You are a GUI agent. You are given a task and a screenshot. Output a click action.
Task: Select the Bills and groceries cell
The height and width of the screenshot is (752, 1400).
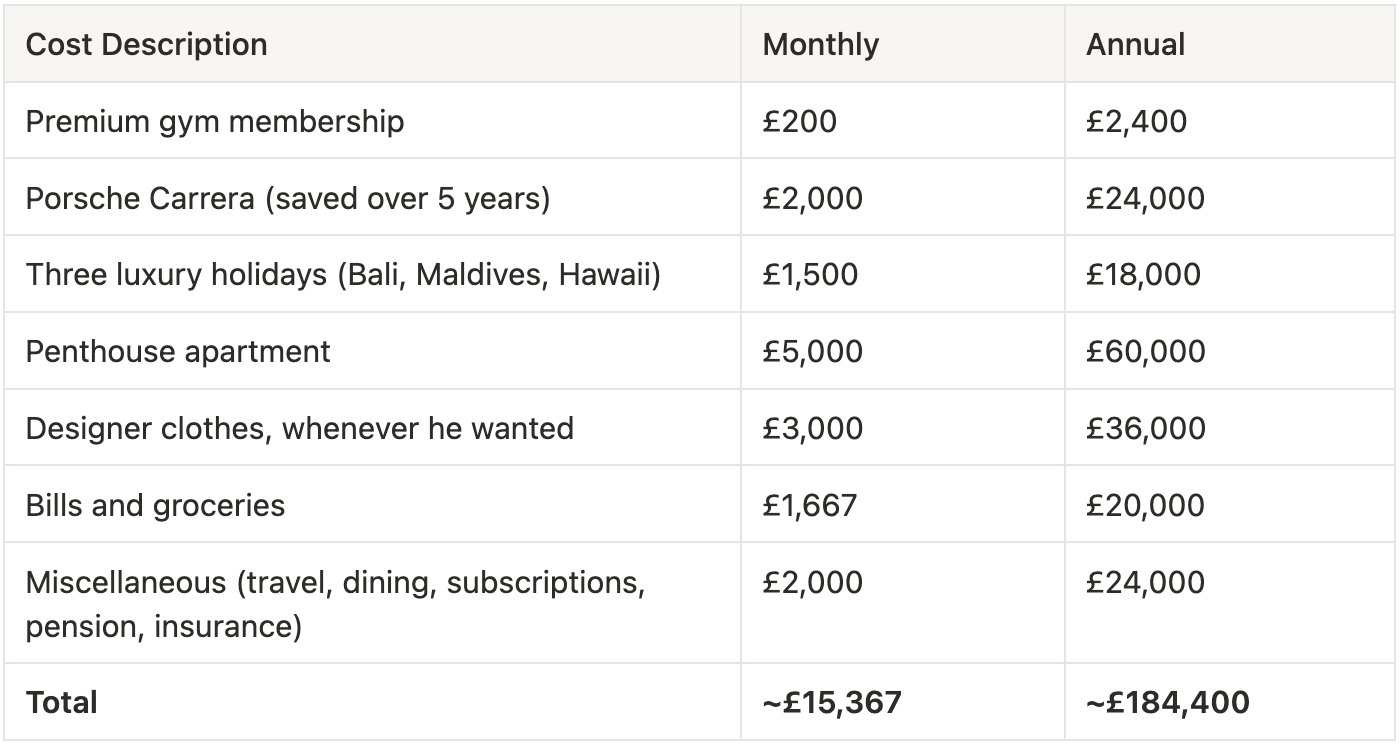click(x=372, y=504)
